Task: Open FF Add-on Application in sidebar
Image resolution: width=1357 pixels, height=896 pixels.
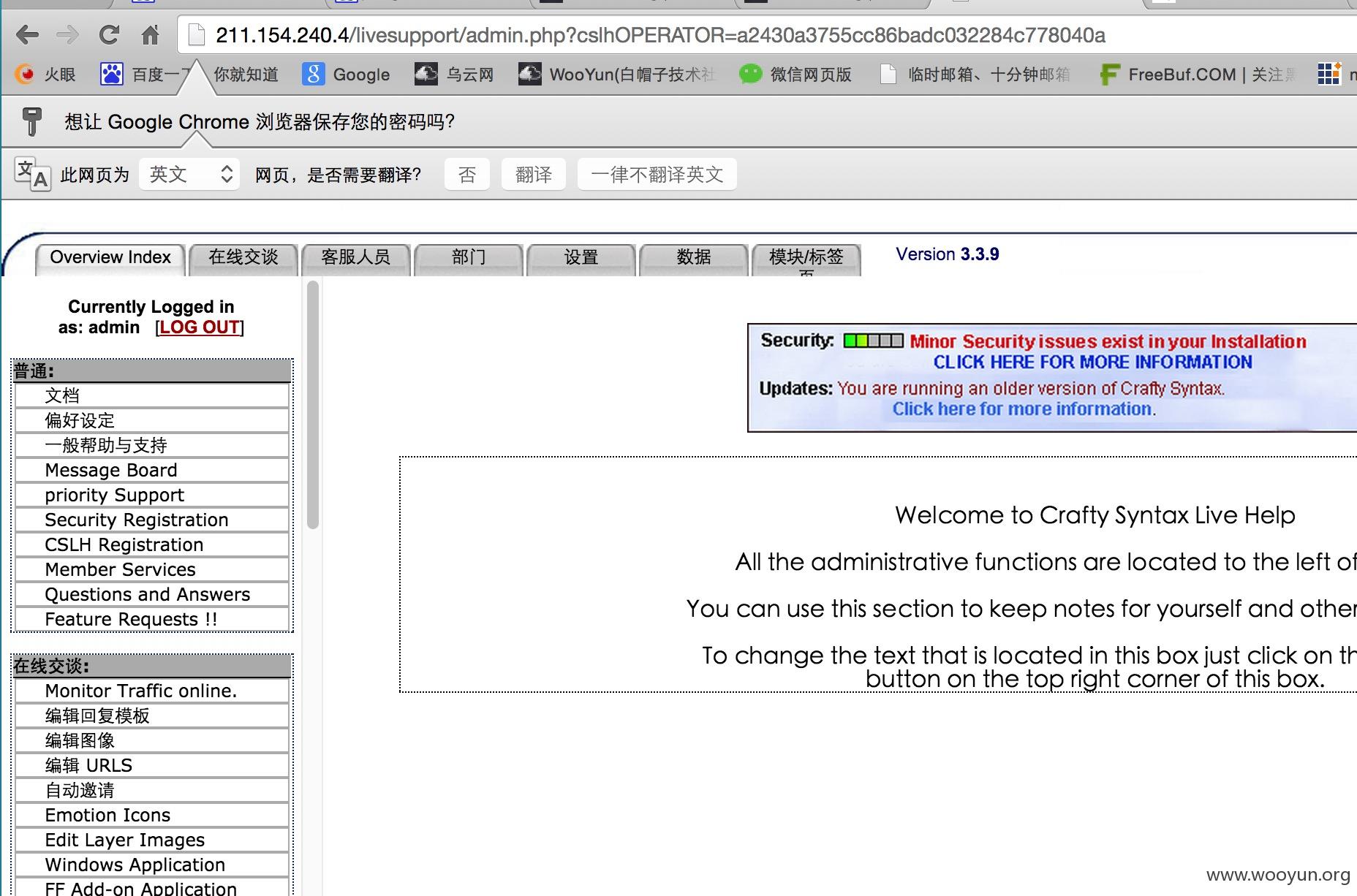Action: 152,888
